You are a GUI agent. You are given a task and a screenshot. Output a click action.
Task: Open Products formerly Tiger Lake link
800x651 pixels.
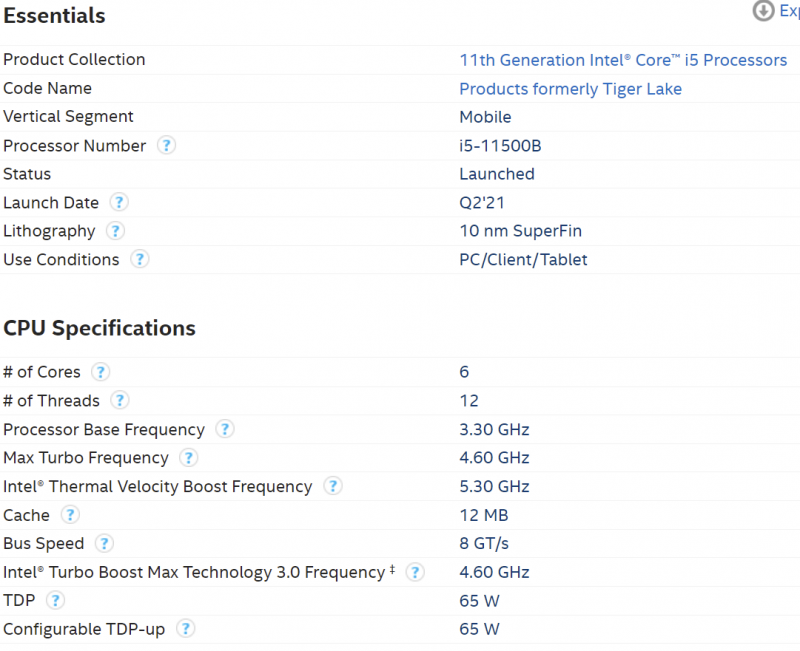pyautogui.click(x=570, y=89)
